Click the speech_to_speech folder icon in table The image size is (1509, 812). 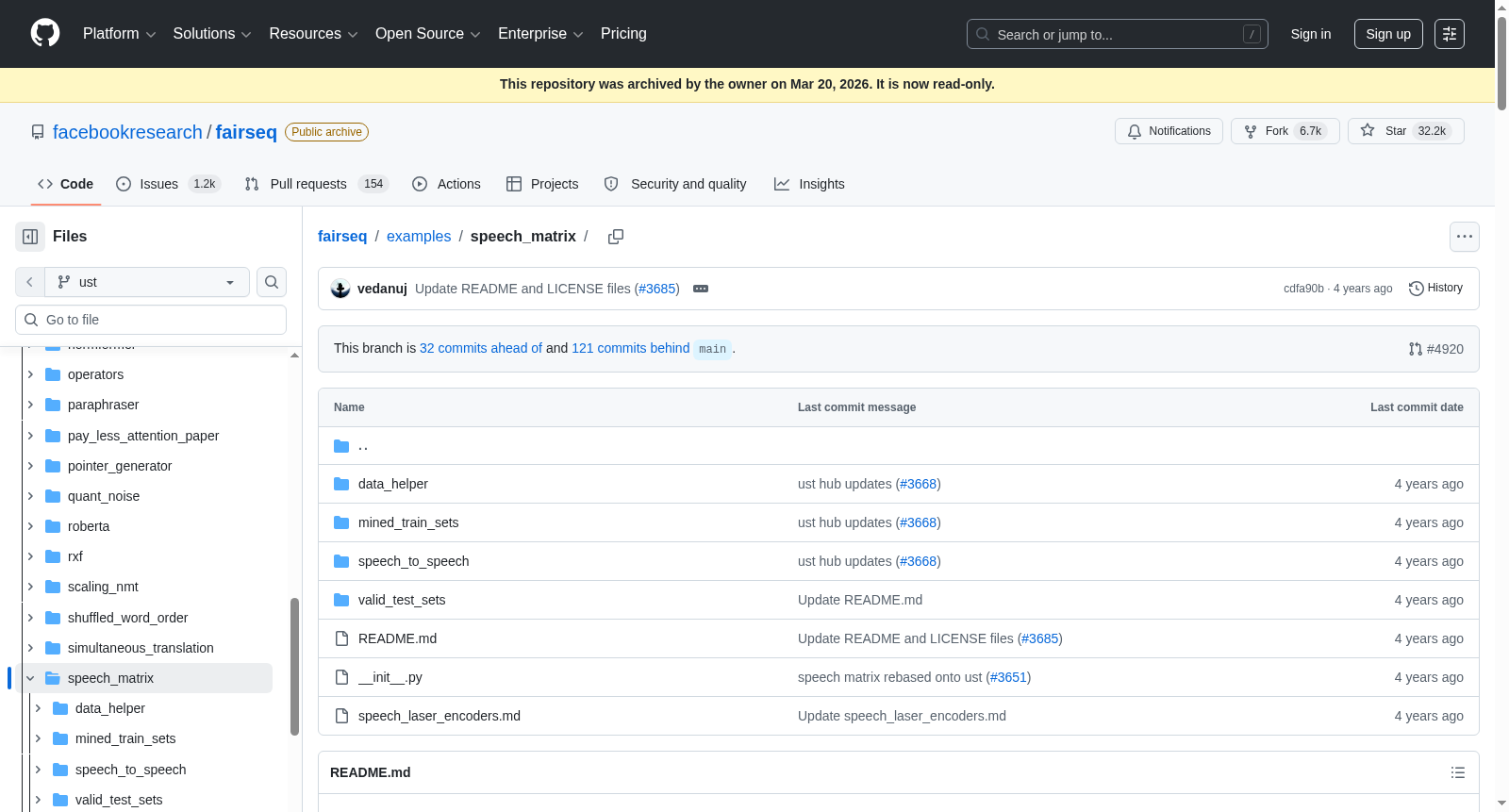pyautogui.click(x=341, y=561)
